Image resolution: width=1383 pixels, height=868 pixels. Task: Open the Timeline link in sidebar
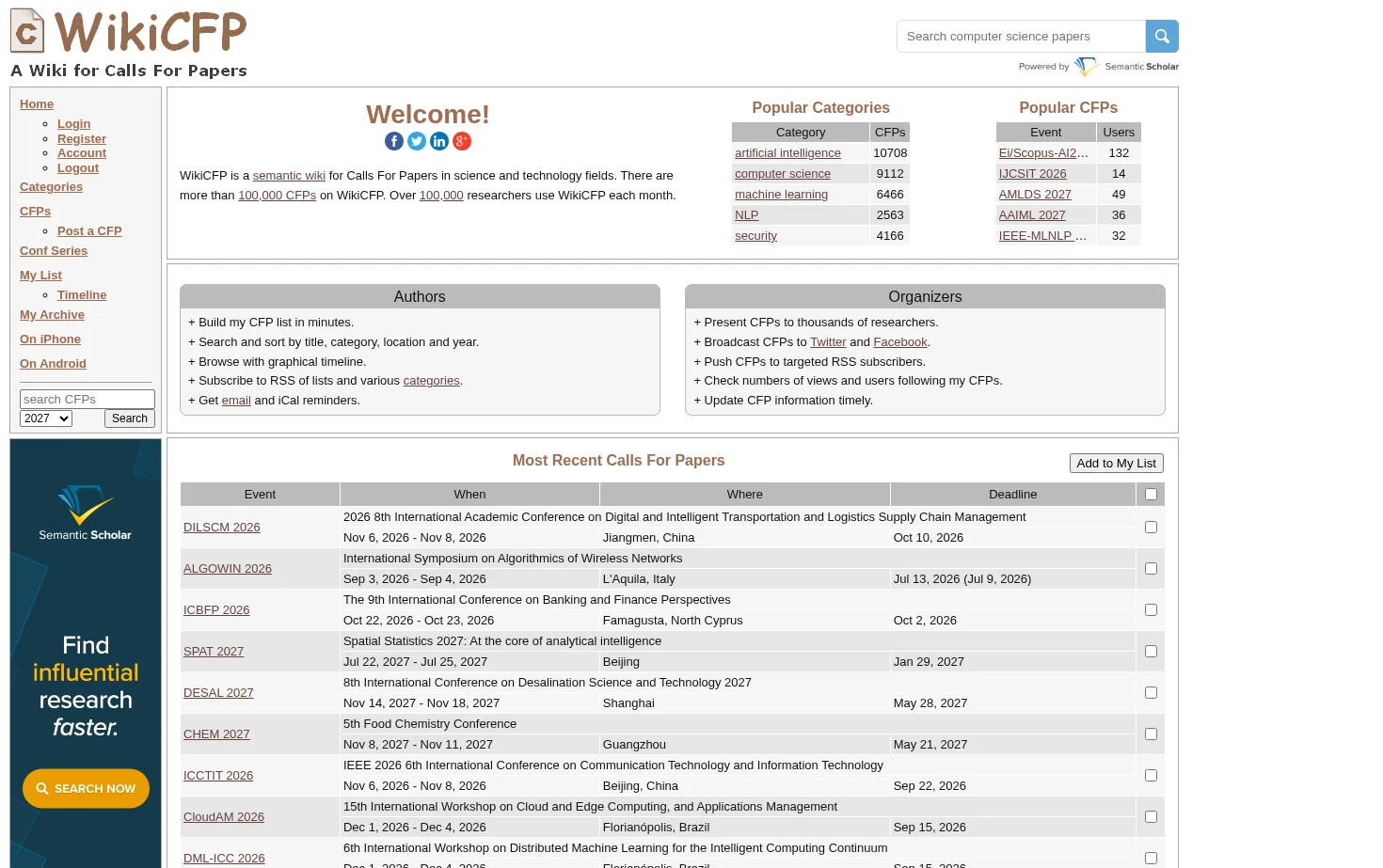click(x=82, y=295)
